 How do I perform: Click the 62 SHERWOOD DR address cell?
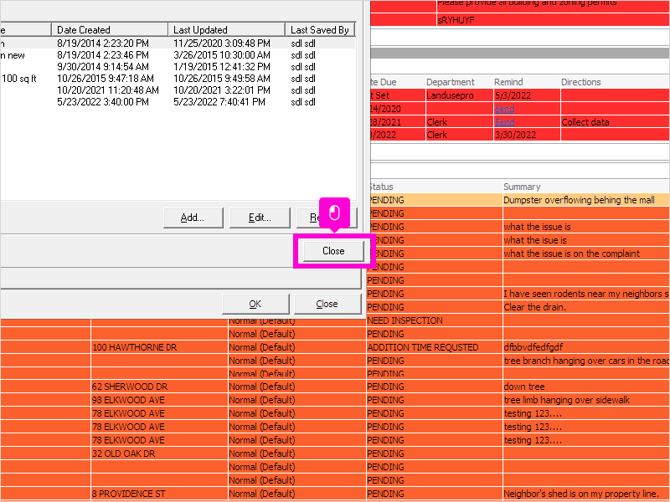pos(159,387)
